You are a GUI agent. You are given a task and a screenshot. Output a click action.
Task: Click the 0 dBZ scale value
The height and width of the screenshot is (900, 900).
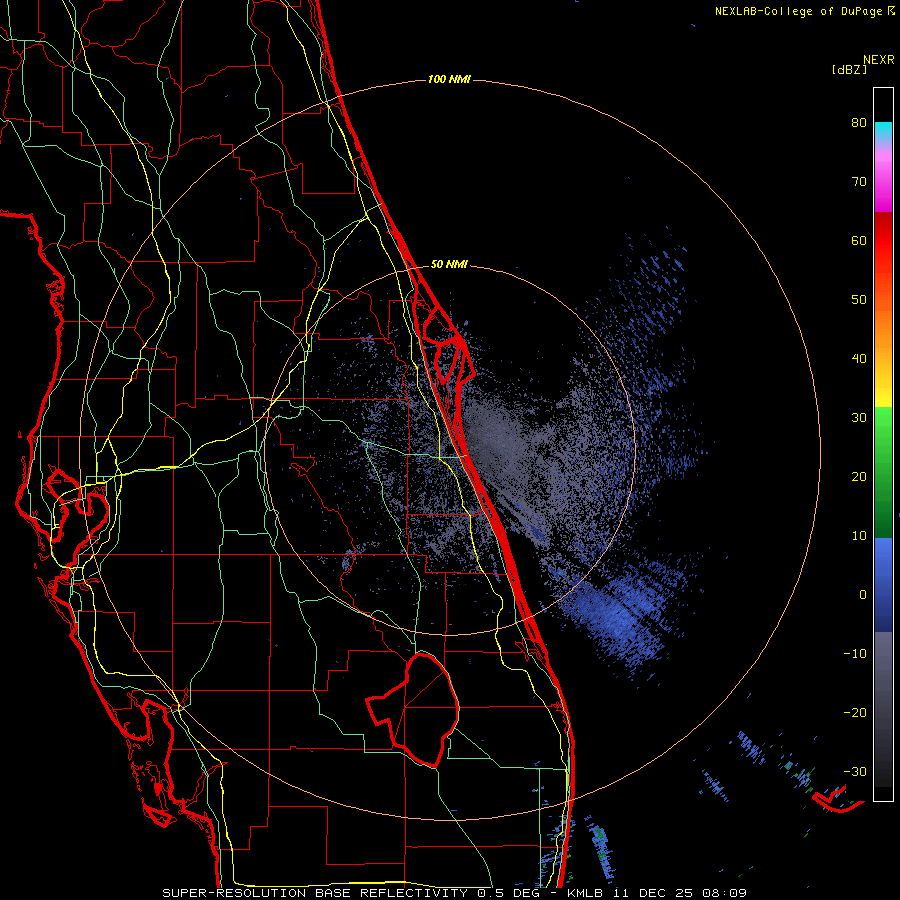click(863, 595)
